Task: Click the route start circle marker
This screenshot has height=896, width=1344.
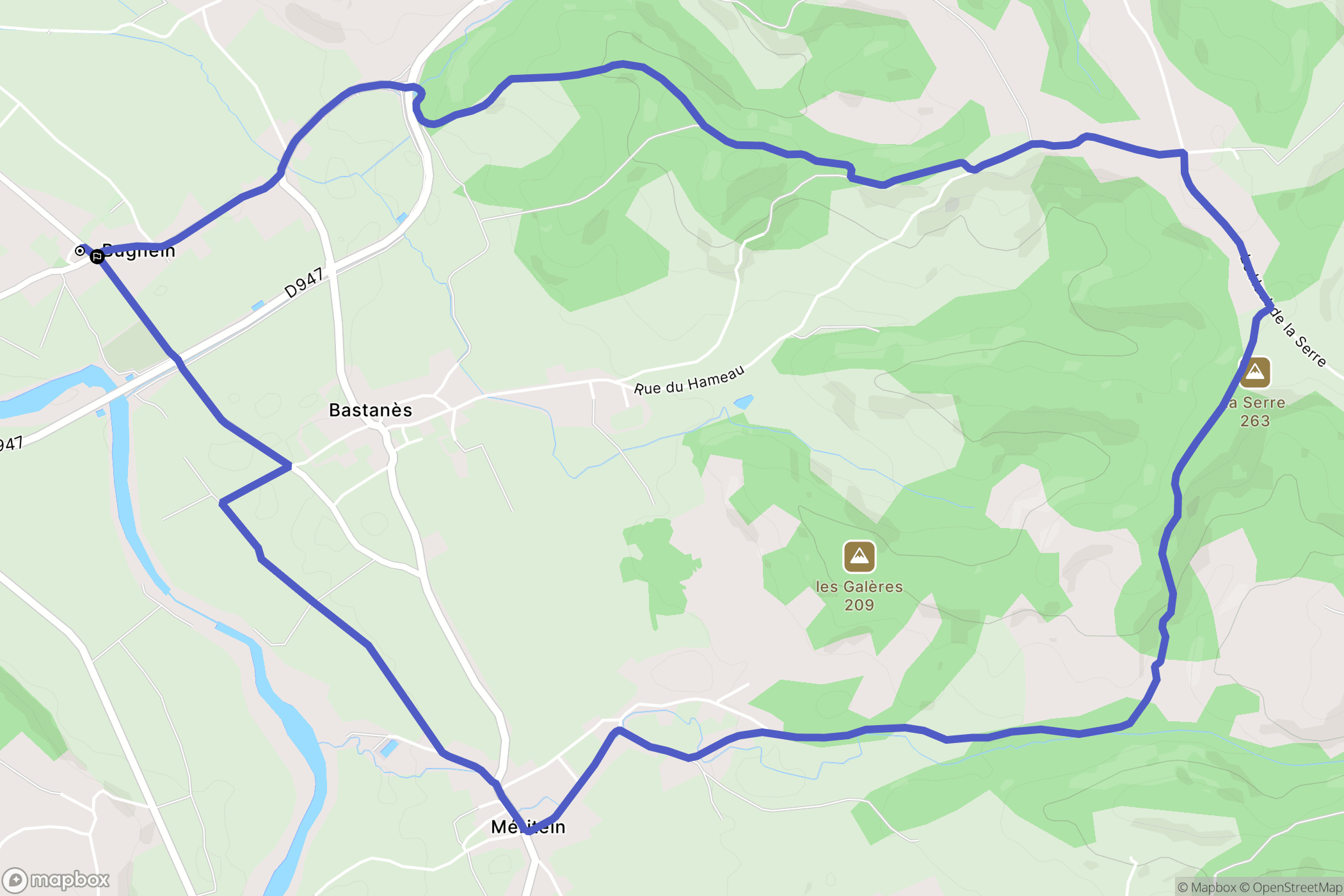Action: click(x=80, y=250)
